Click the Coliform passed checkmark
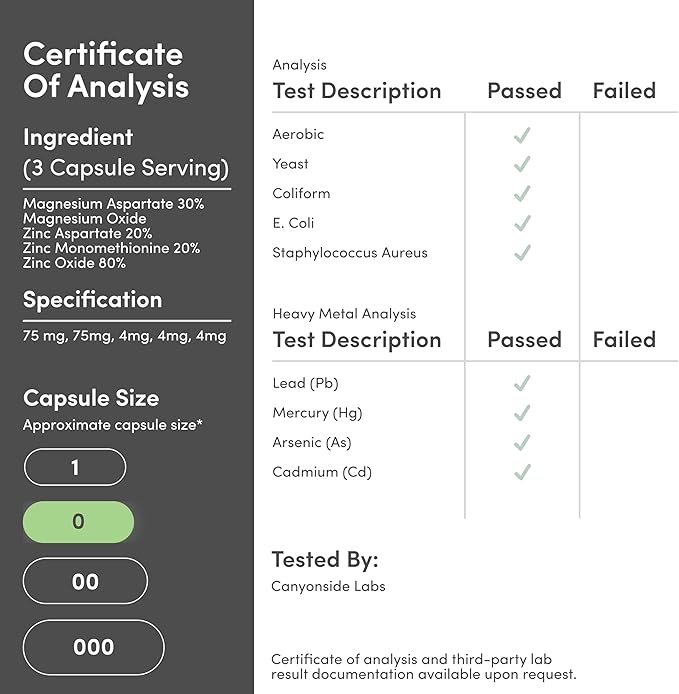The height and width of the screenshot is (694, 679). [522, 194]
